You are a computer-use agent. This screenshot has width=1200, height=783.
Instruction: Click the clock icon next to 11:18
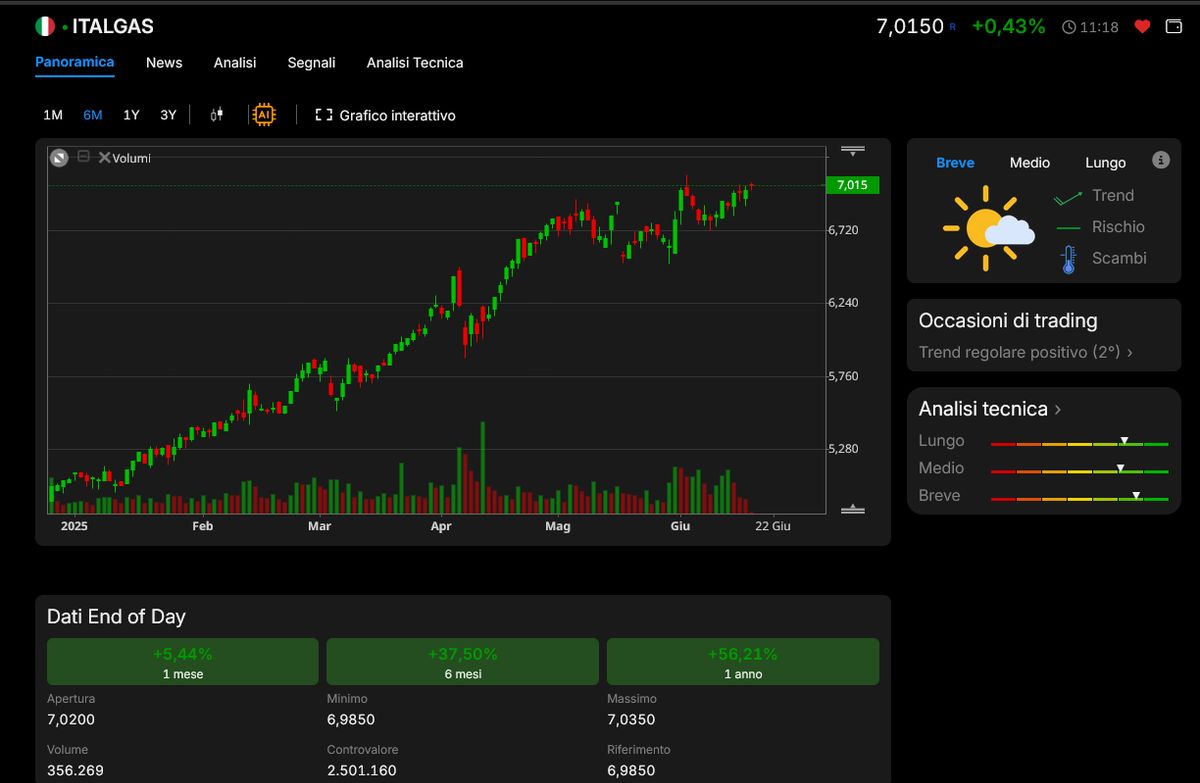pos(1070,28)
